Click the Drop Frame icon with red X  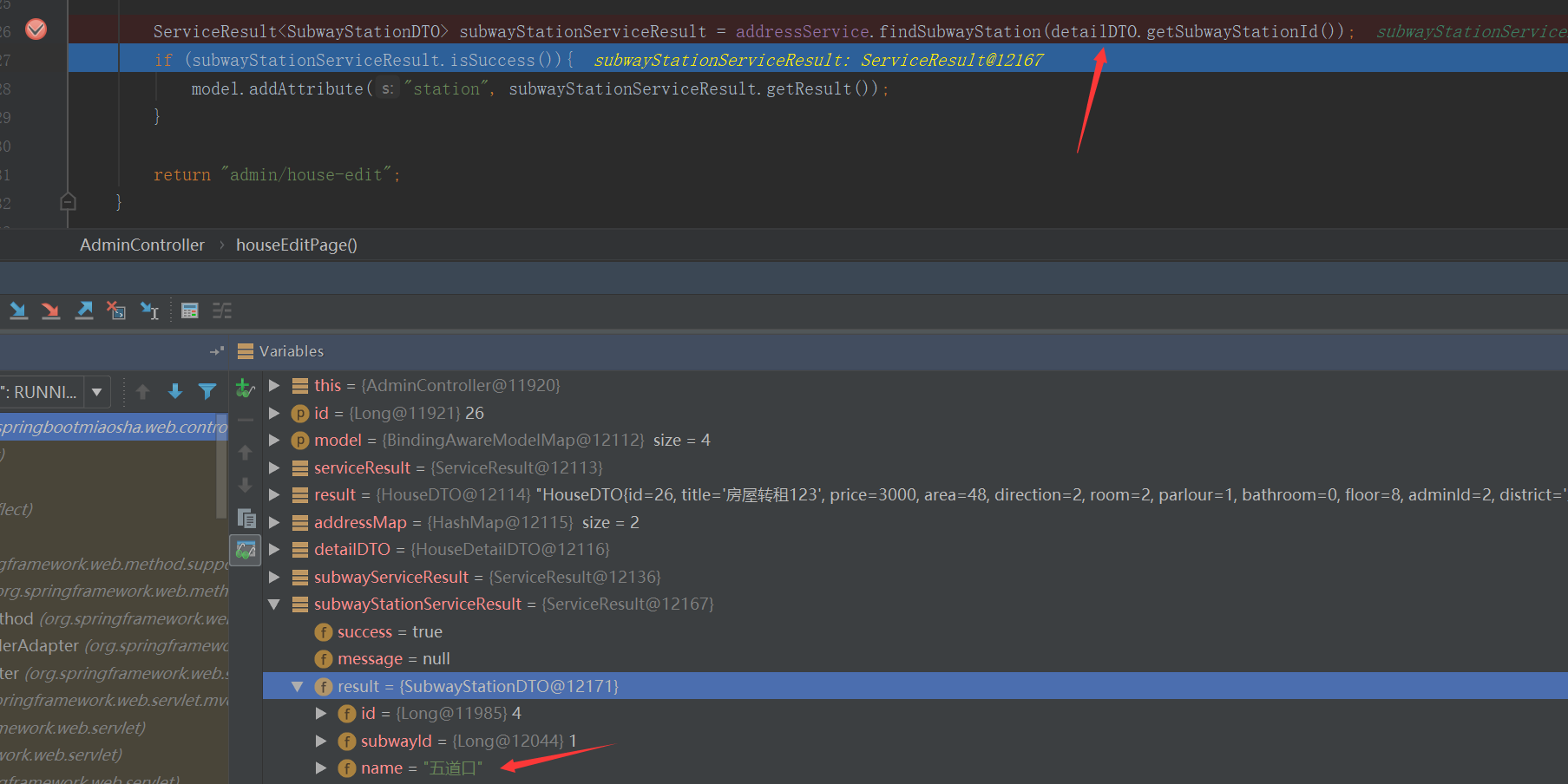pyautogui.click(x=115, y=310)
